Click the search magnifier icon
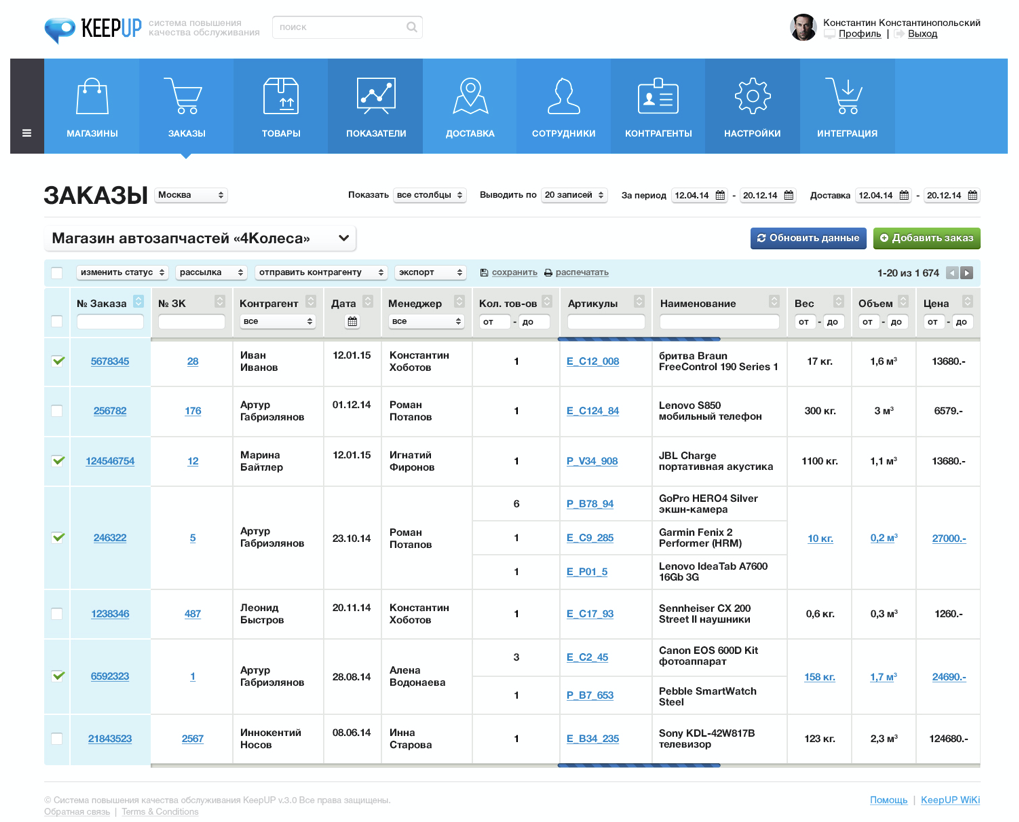This screenshot has width=1019, height=822. coord(411,27)
